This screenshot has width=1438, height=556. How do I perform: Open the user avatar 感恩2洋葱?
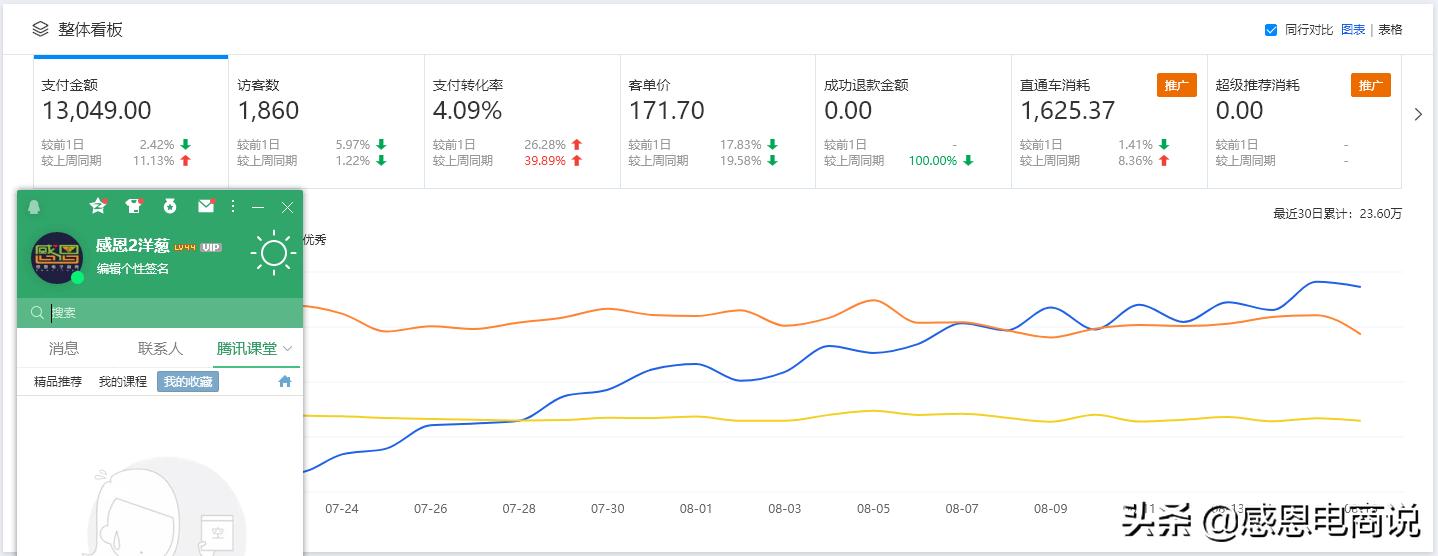coord(57,257)
